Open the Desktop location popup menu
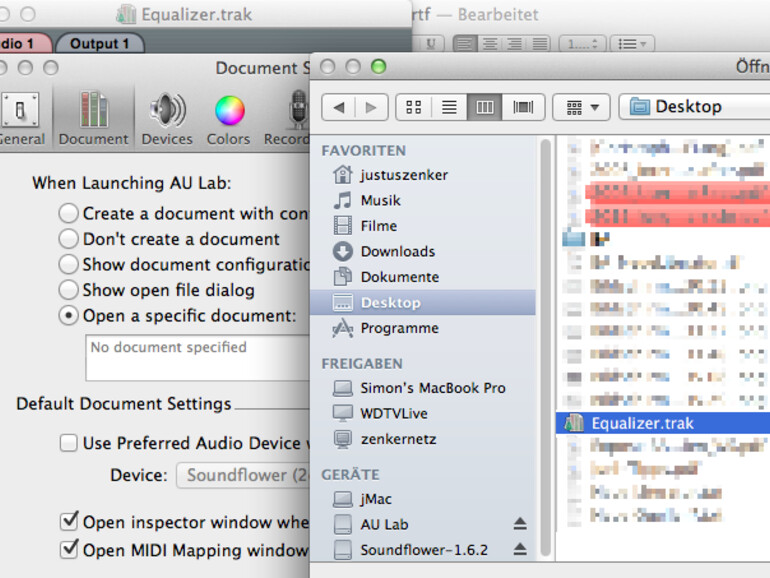 [x=694, y=107]
